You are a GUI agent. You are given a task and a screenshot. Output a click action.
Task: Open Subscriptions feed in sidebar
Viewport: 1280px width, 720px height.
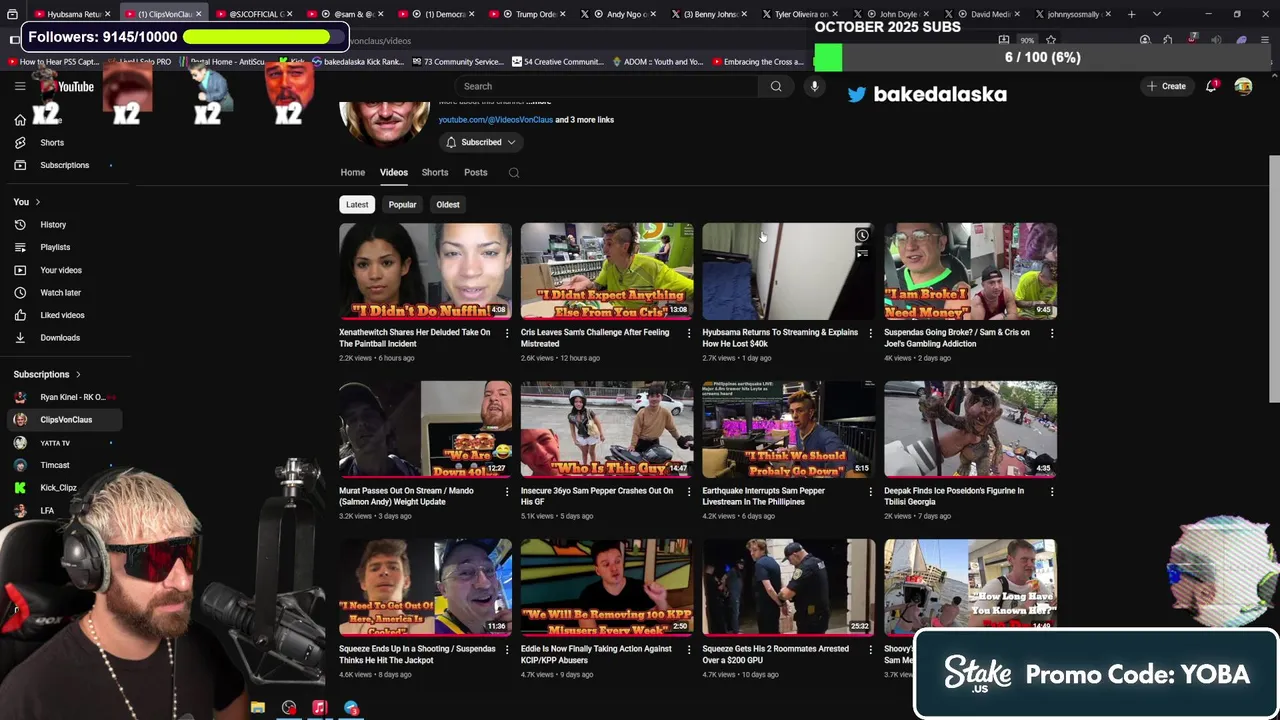point(64,165)
